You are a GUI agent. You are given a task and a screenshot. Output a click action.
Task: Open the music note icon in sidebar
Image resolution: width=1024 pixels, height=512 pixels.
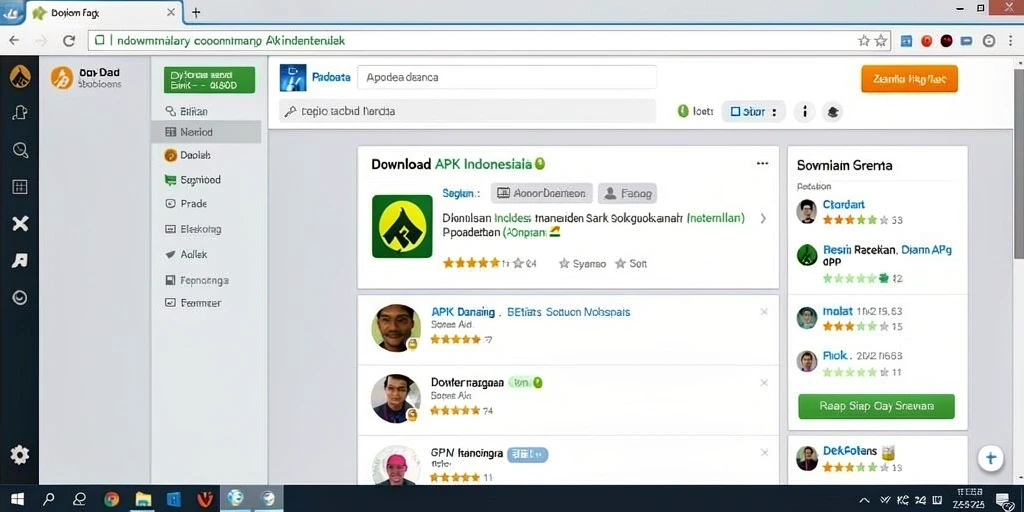coord(20,261)
